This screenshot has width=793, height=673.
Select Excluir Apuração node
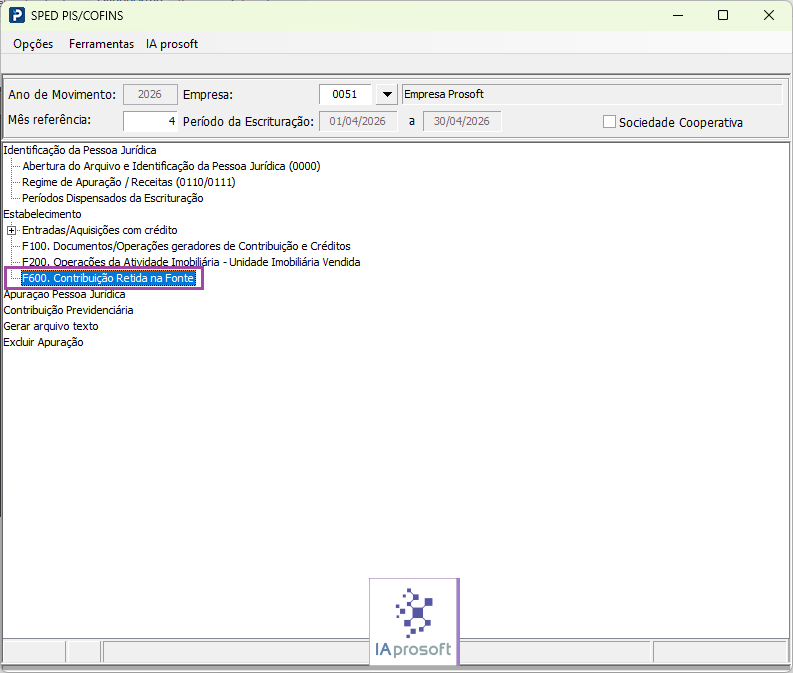43,342
